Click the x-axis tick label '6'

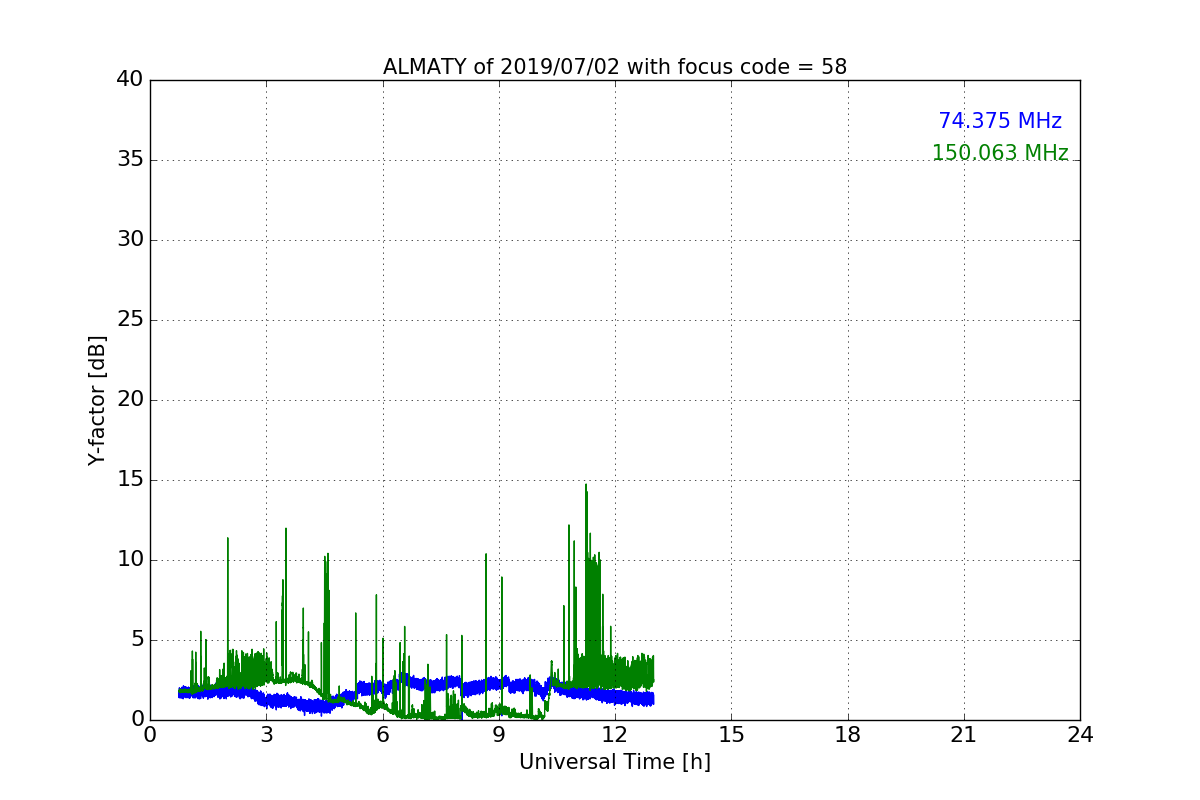383,735
